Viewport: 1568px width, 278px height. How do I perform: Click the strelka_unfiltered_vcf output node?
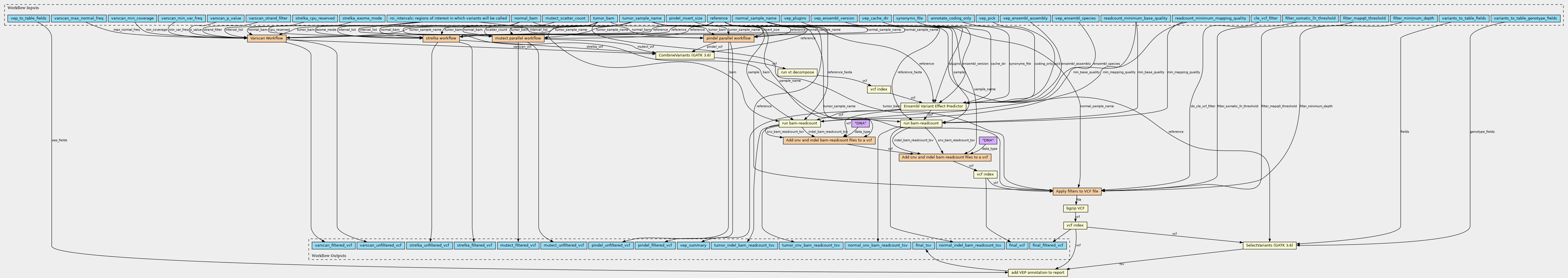pyautogui.click(x=429, y=246)
